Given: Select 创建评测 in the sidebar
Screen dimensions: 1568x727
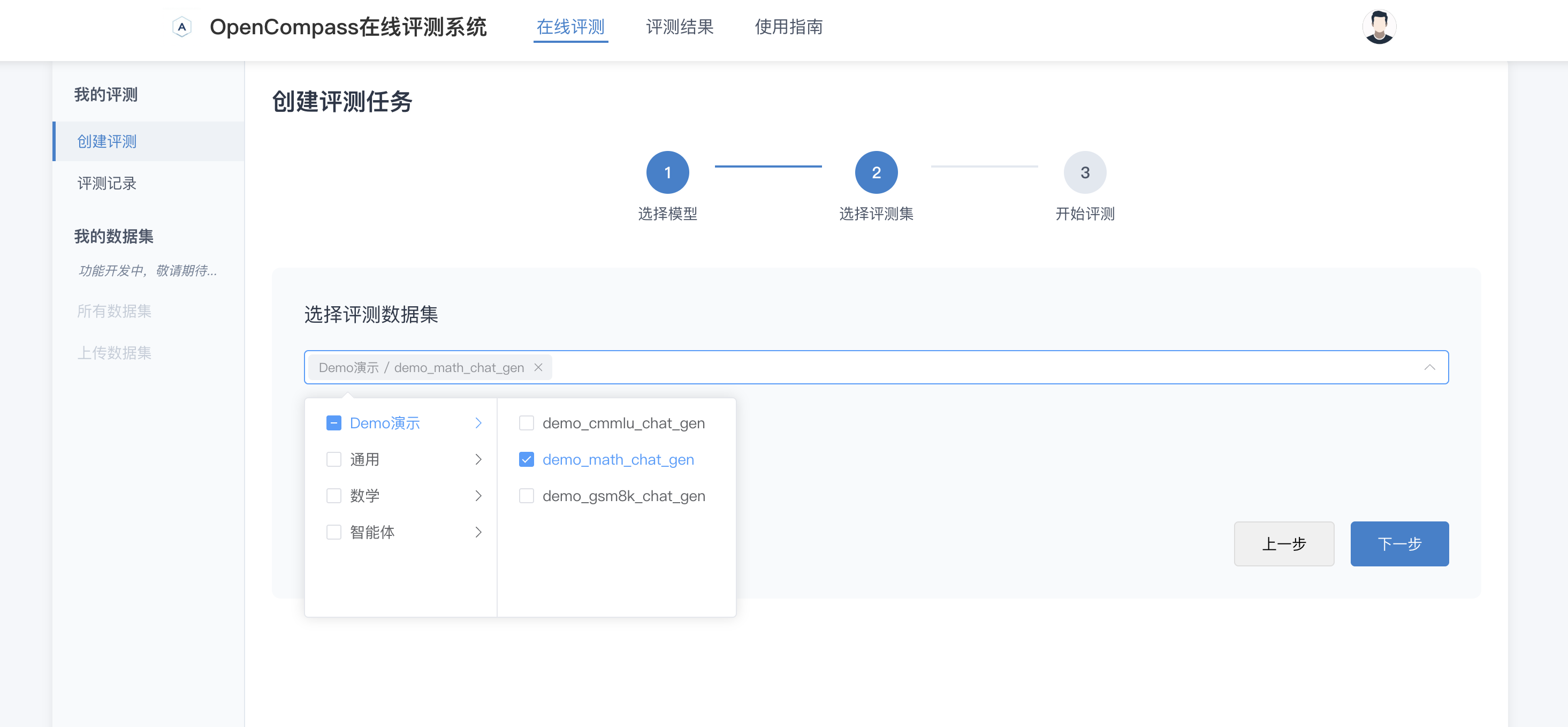Looking at the screenshot, I should 149,141.
